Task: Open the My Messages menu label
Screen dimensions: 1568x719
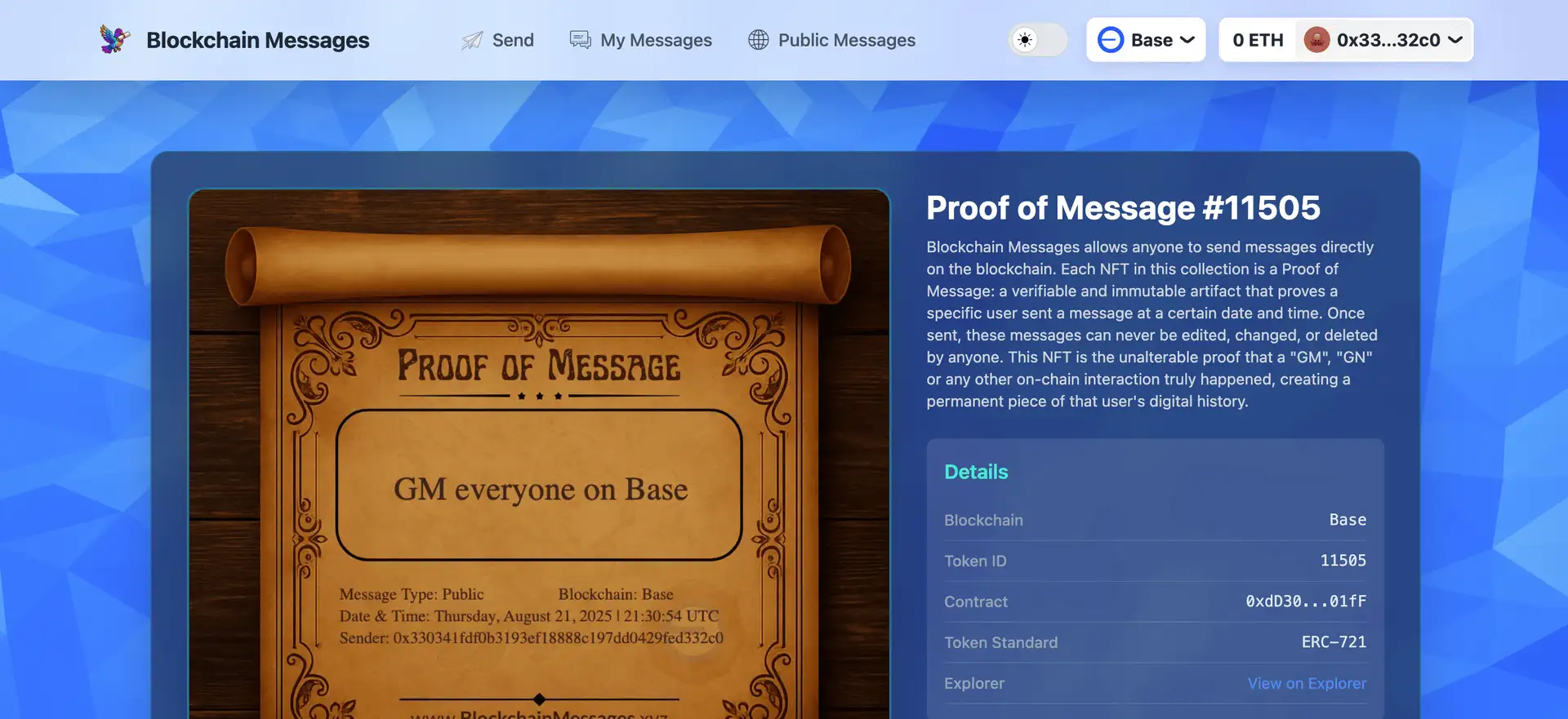Action: point(656,40)
